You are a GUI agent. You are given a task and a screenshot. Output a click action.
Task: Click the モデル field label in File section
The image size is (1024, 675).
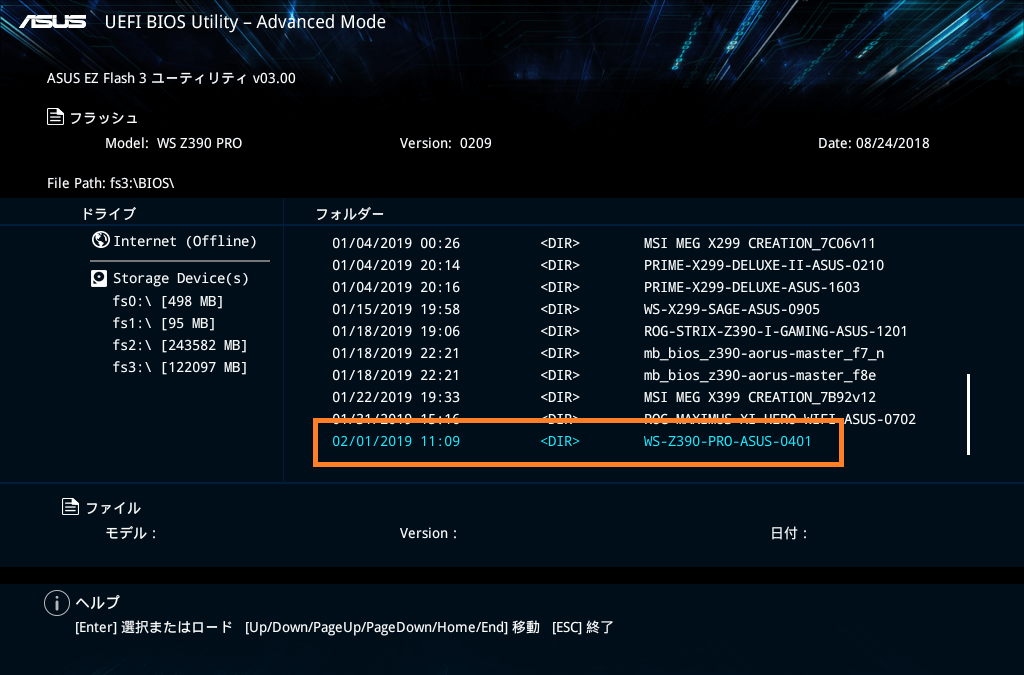131,533
